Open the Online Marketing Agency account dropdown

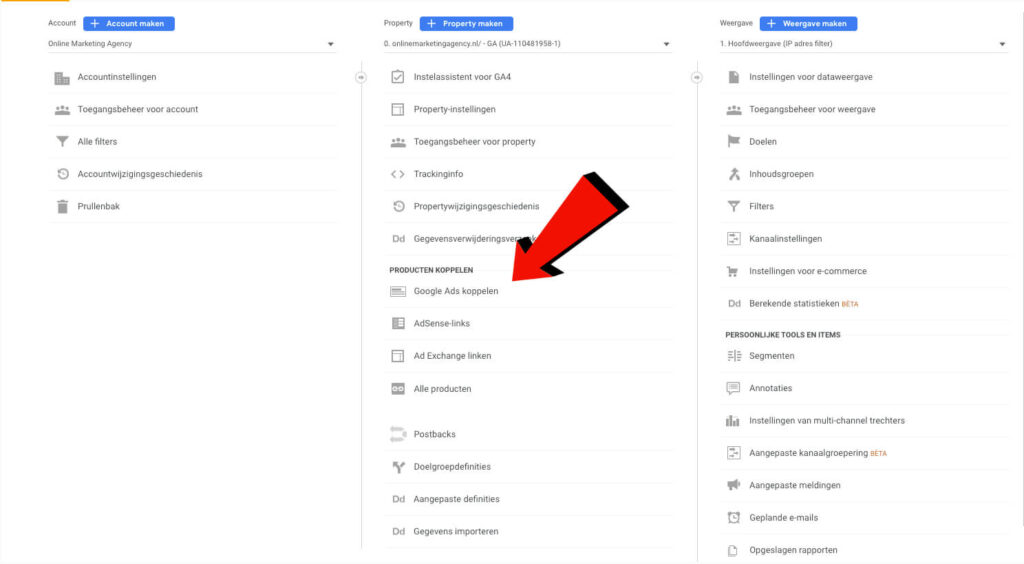191,44
